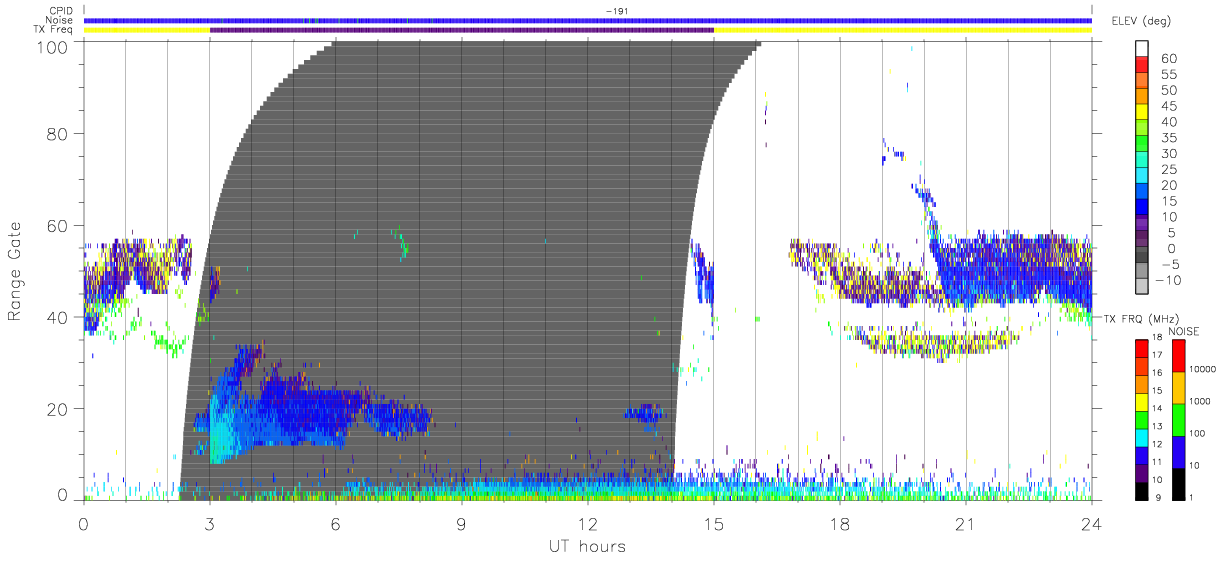Image resolution: width=1228 pixels, height=567 pixels.
Task: Click the 100 tick on NOISE scale
Action: pos(1198,432)
